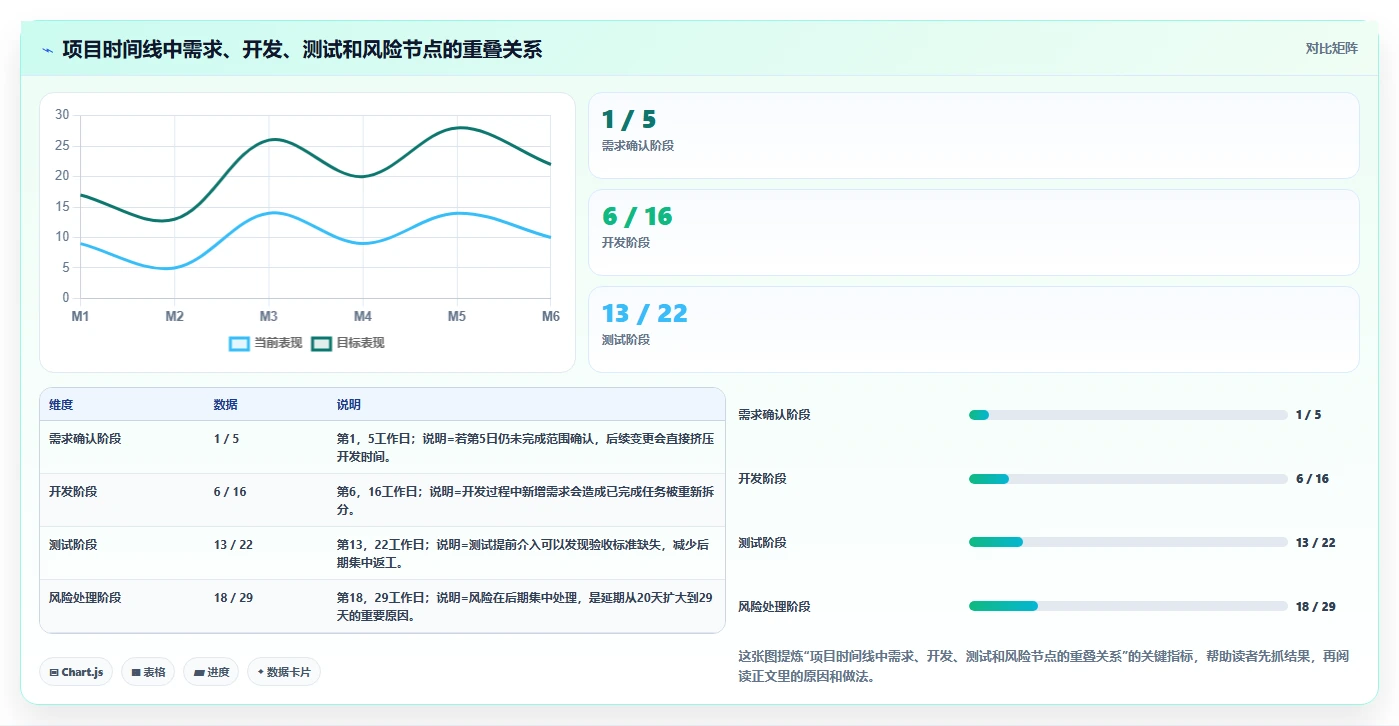Select the 进度 tag chip
The height and width of the screenshot is (726, 1399).
211,672
